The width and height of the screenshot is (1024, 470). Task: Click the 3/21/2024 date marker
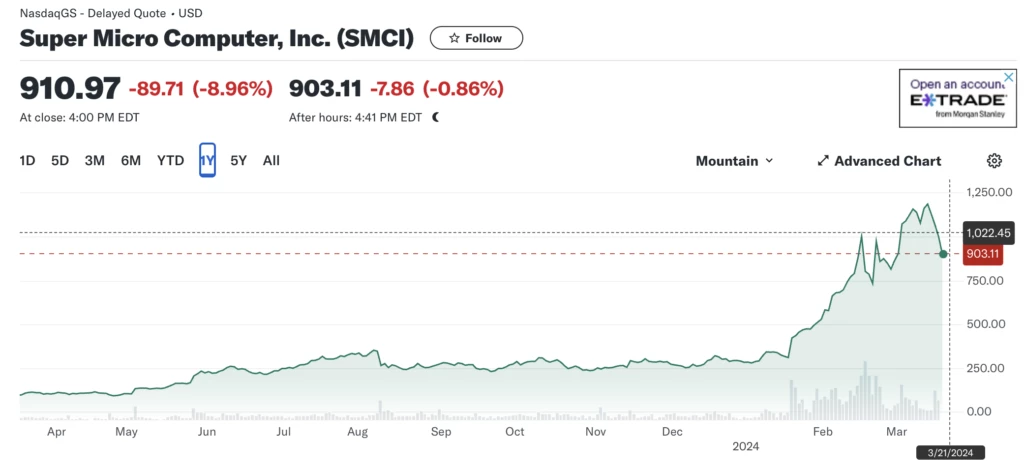[952, 452]
